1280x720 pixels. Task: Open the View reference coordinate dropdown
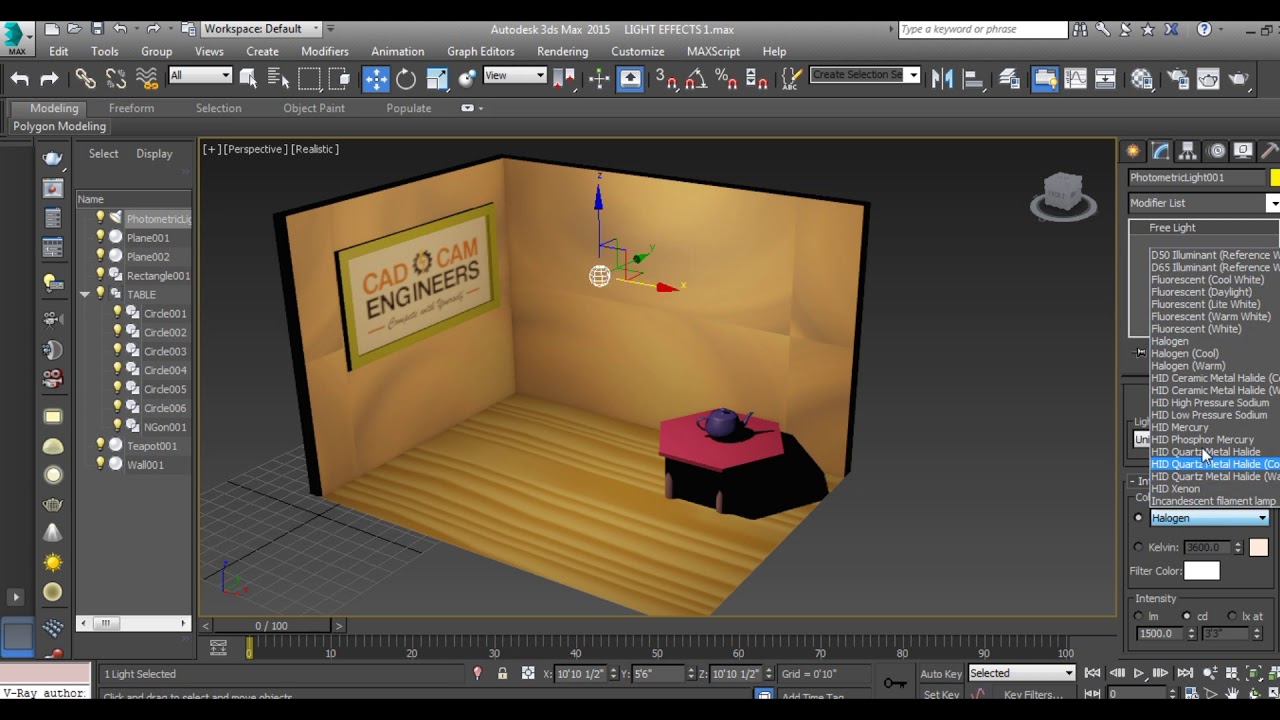coord(514,75)
